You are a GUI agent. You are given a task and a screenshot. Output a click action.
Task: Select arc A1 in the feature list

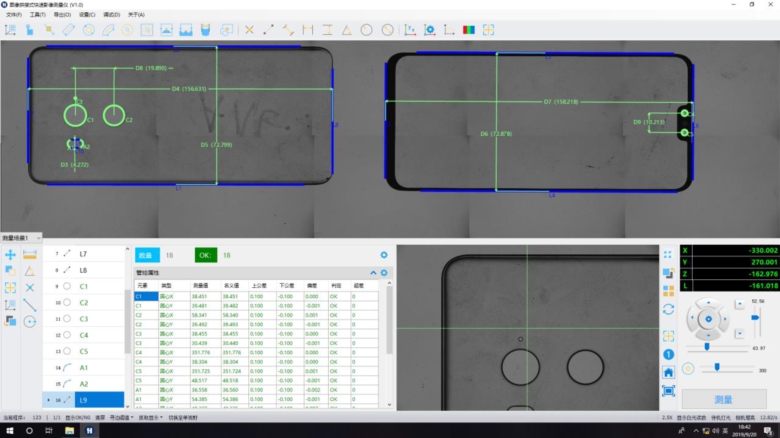point(84,367)
